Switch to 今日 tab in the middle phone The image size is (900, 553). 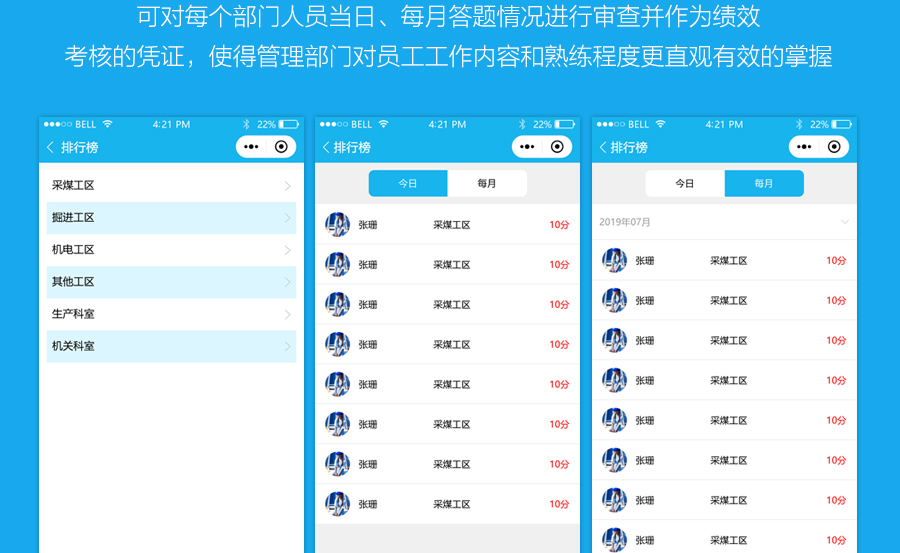[x=408, y=184]
